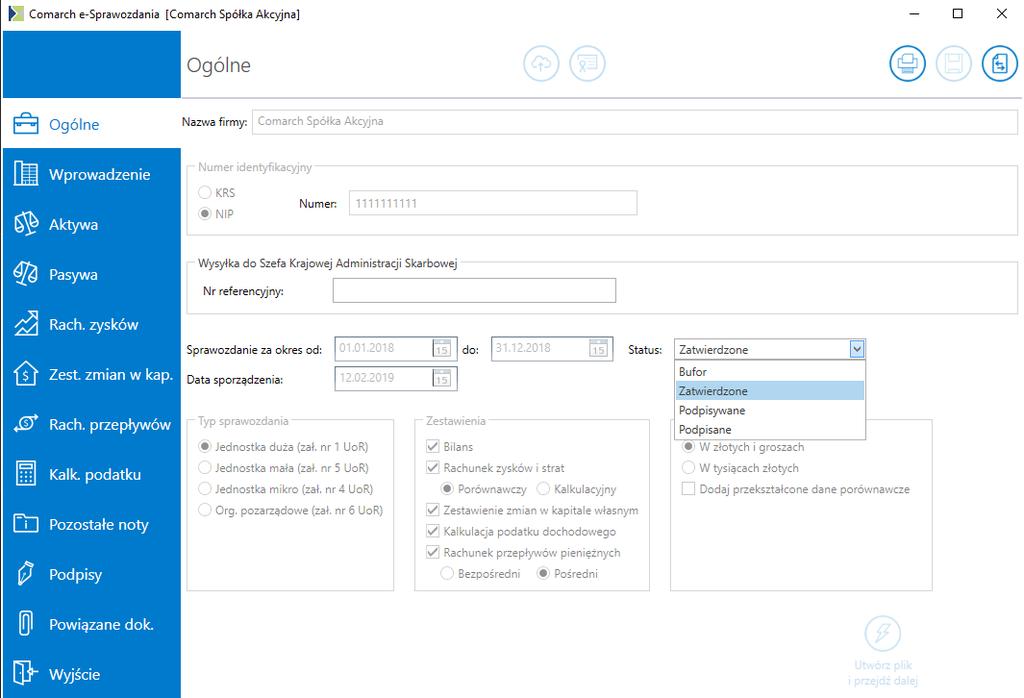Select Bezpośredni cash flow method
The width and height of the screenshot is (1024, 698).
tap(447, 573)
